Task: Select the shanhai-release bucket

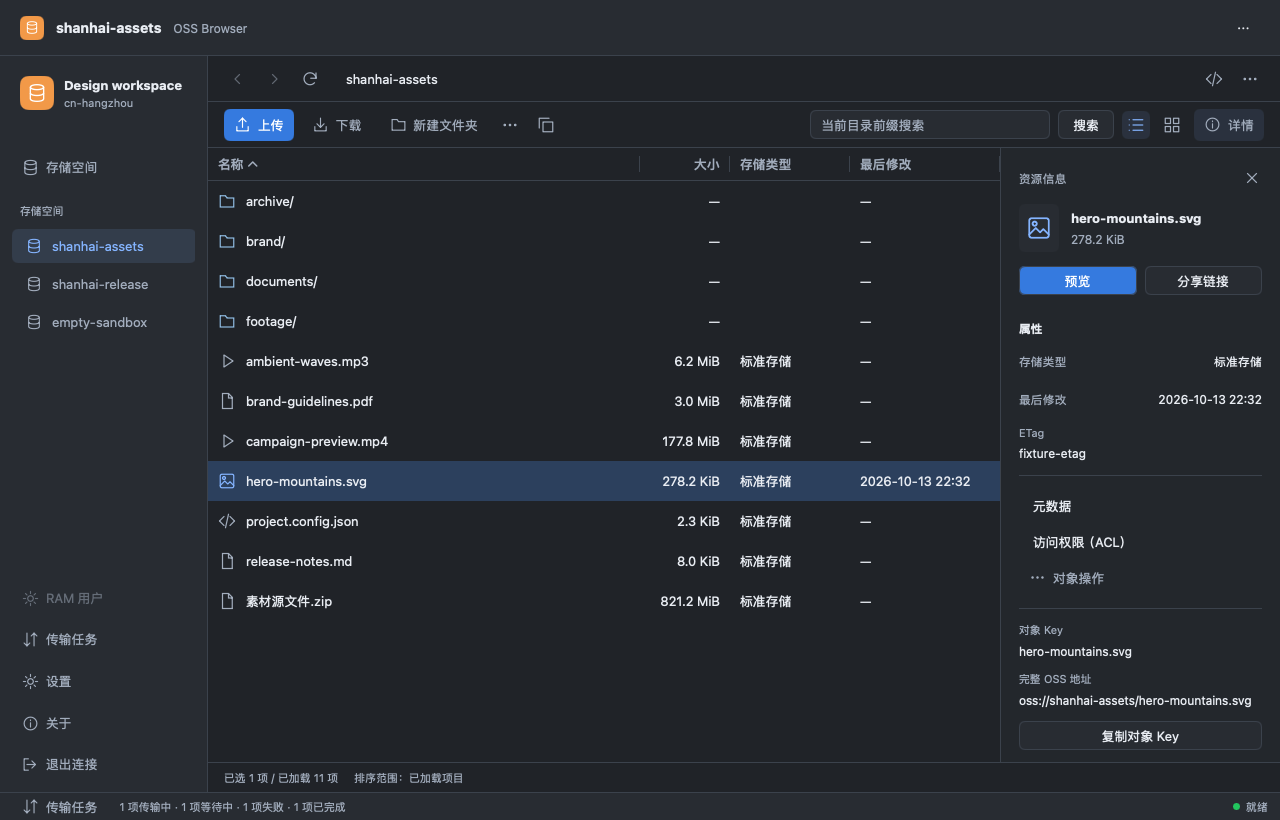Action: [x=103, y=284]
